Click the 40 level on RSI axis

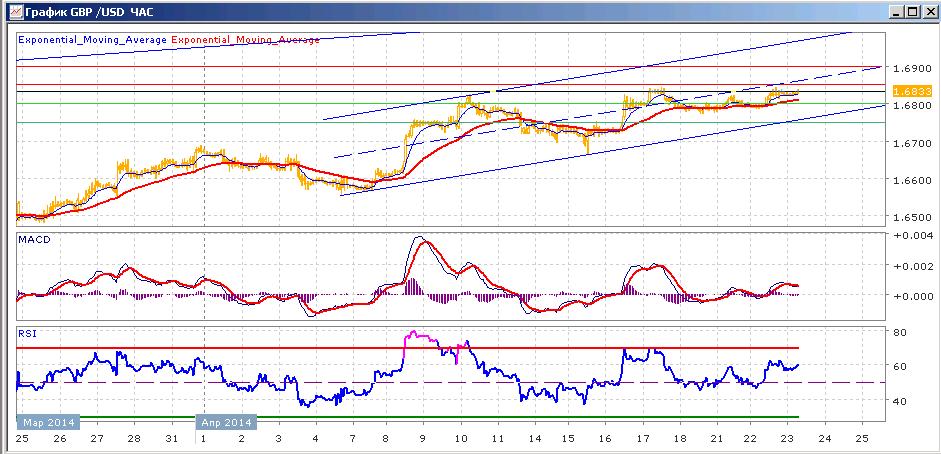click(900, 401)
